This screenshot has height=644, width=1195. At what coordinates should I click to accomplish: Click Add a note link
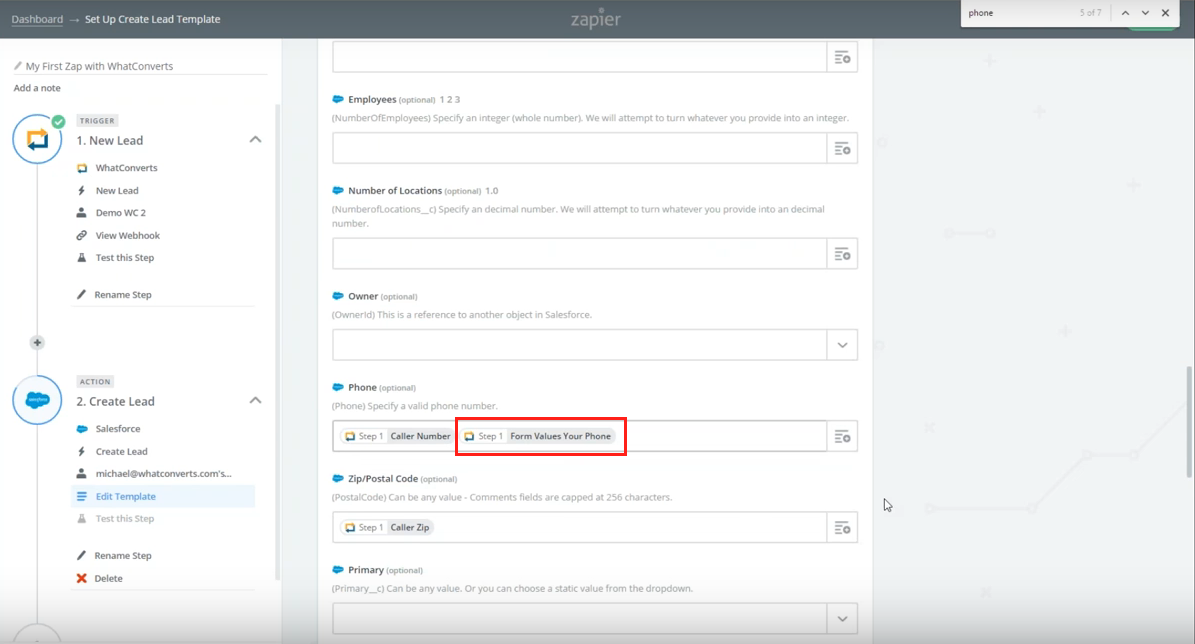point(37,88)
